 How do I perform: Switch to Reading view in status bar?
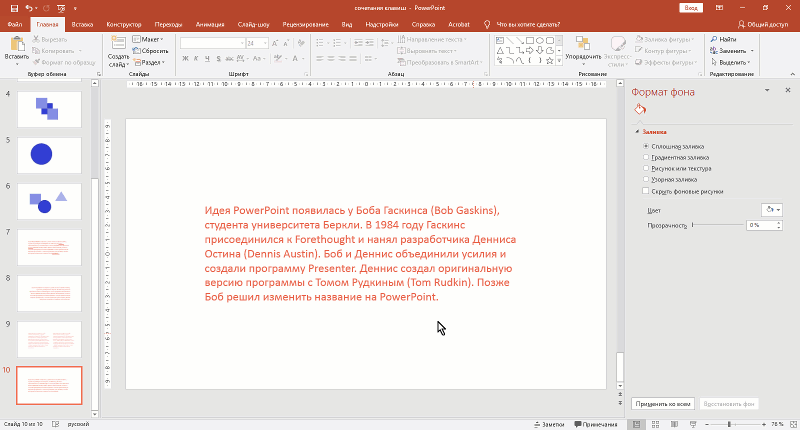pyautogui.click(x=674, y=424)
